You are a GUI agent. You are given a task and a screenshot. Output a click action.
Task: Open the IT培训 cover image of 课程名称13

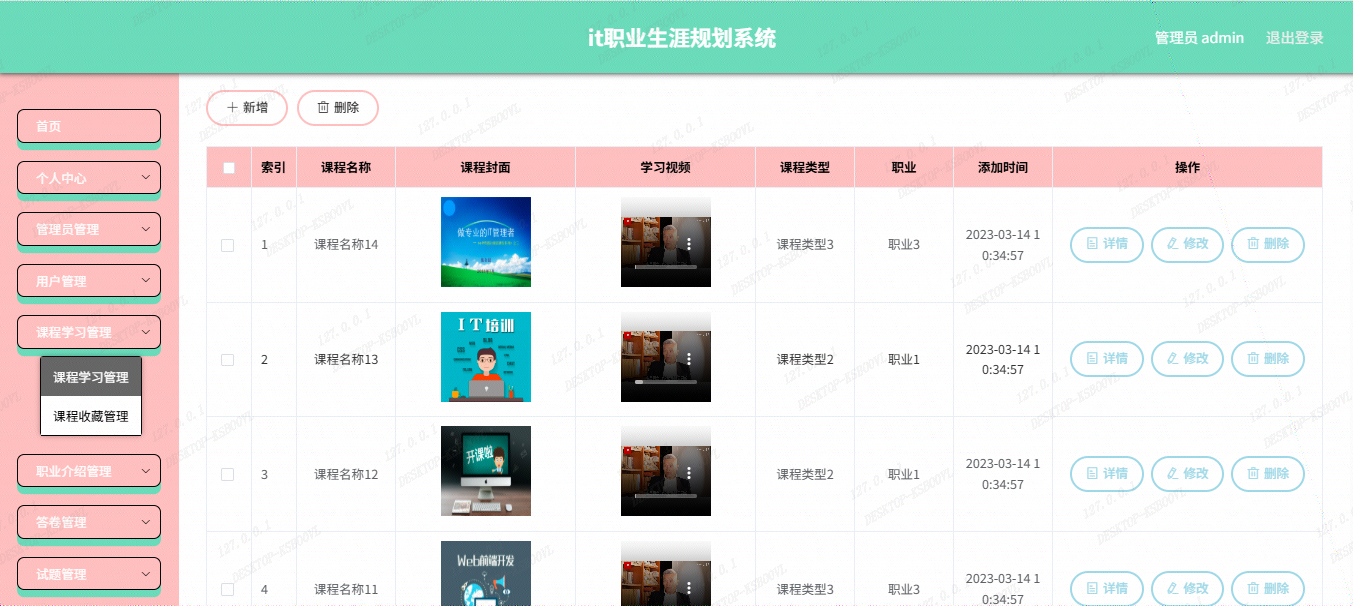pos(486,357)
